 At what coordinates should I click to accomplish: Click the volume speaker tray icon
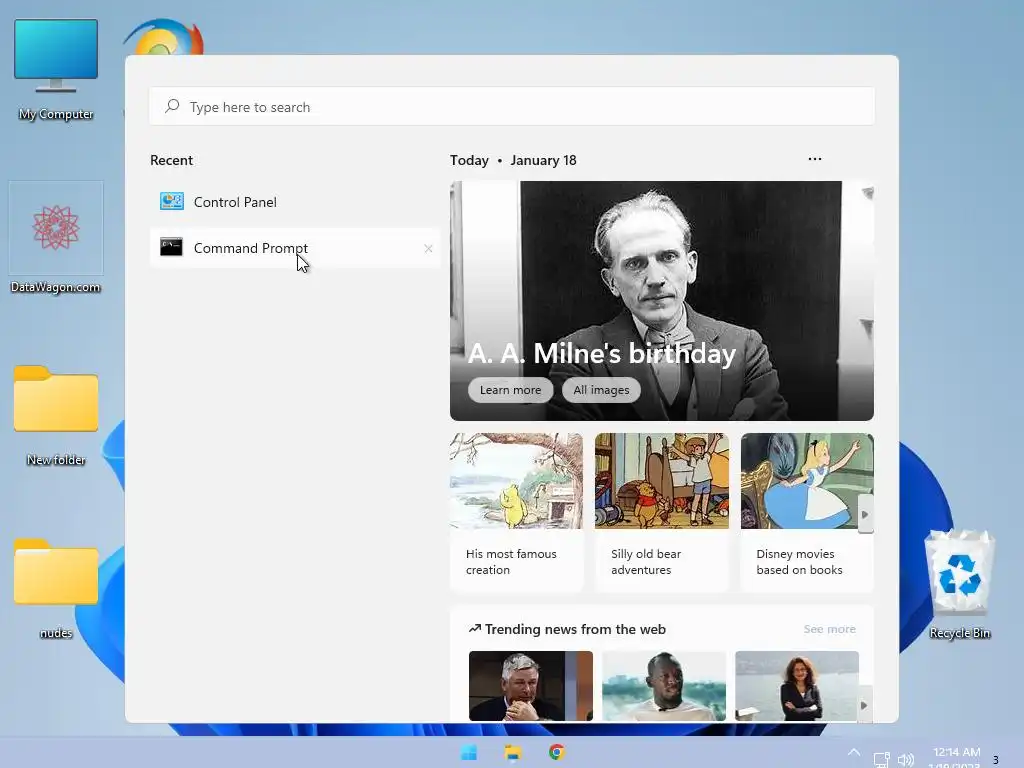(x=905, y=759)
